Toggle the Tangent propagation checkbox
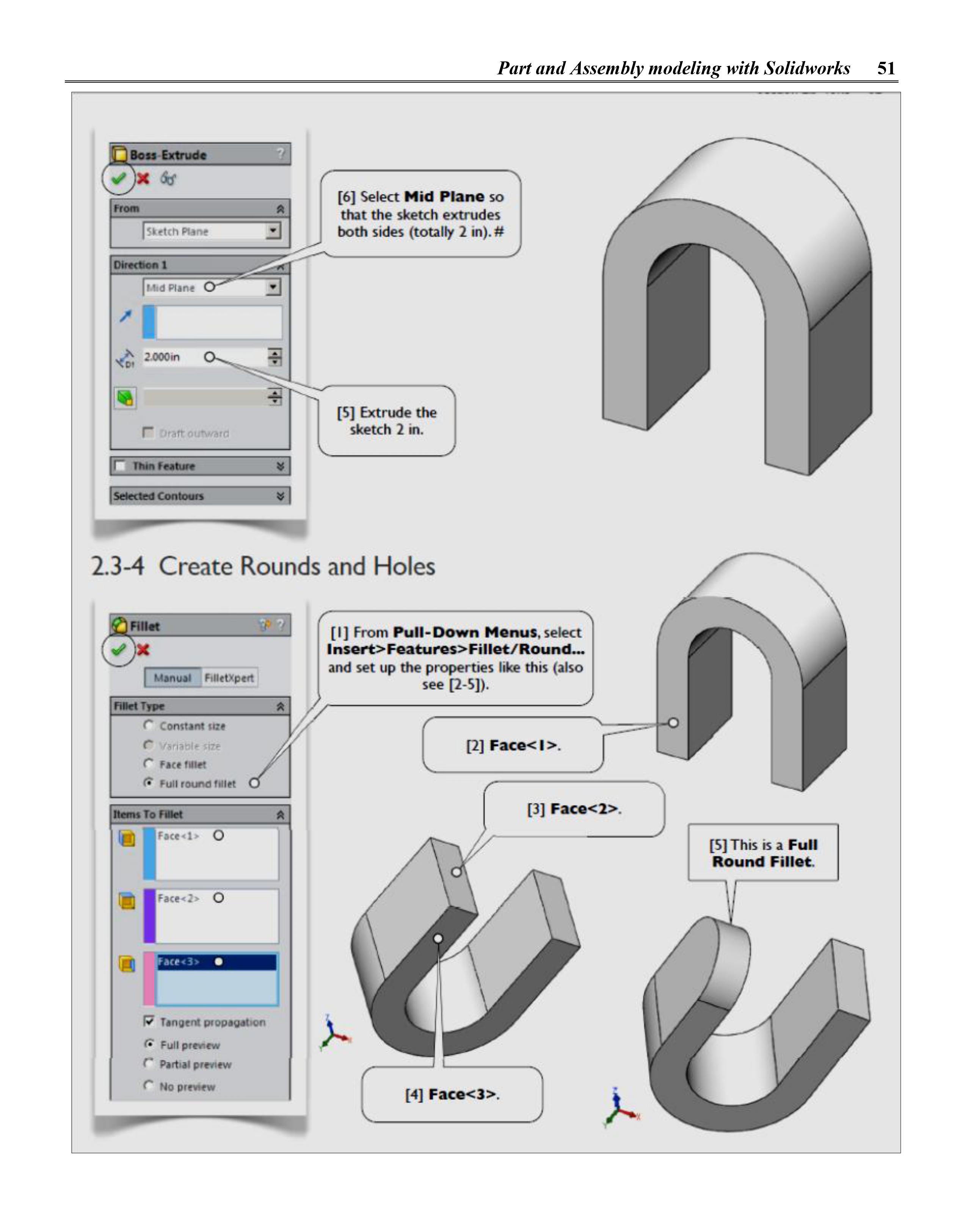The height and width of the screenshot is (1232, 963). [149, 1021]
